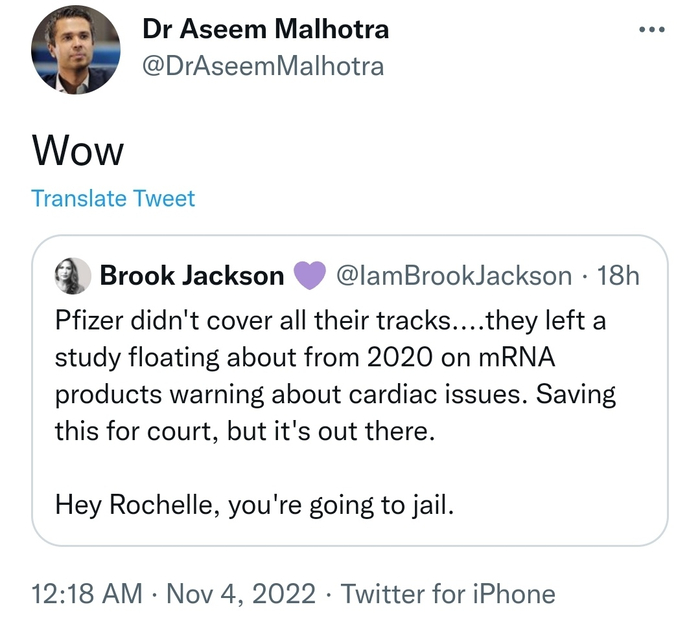The height and width of the screenshot is (620, 700).
Task: Open the tweet's three-dot more options
Action: click(x=651, y=29)
